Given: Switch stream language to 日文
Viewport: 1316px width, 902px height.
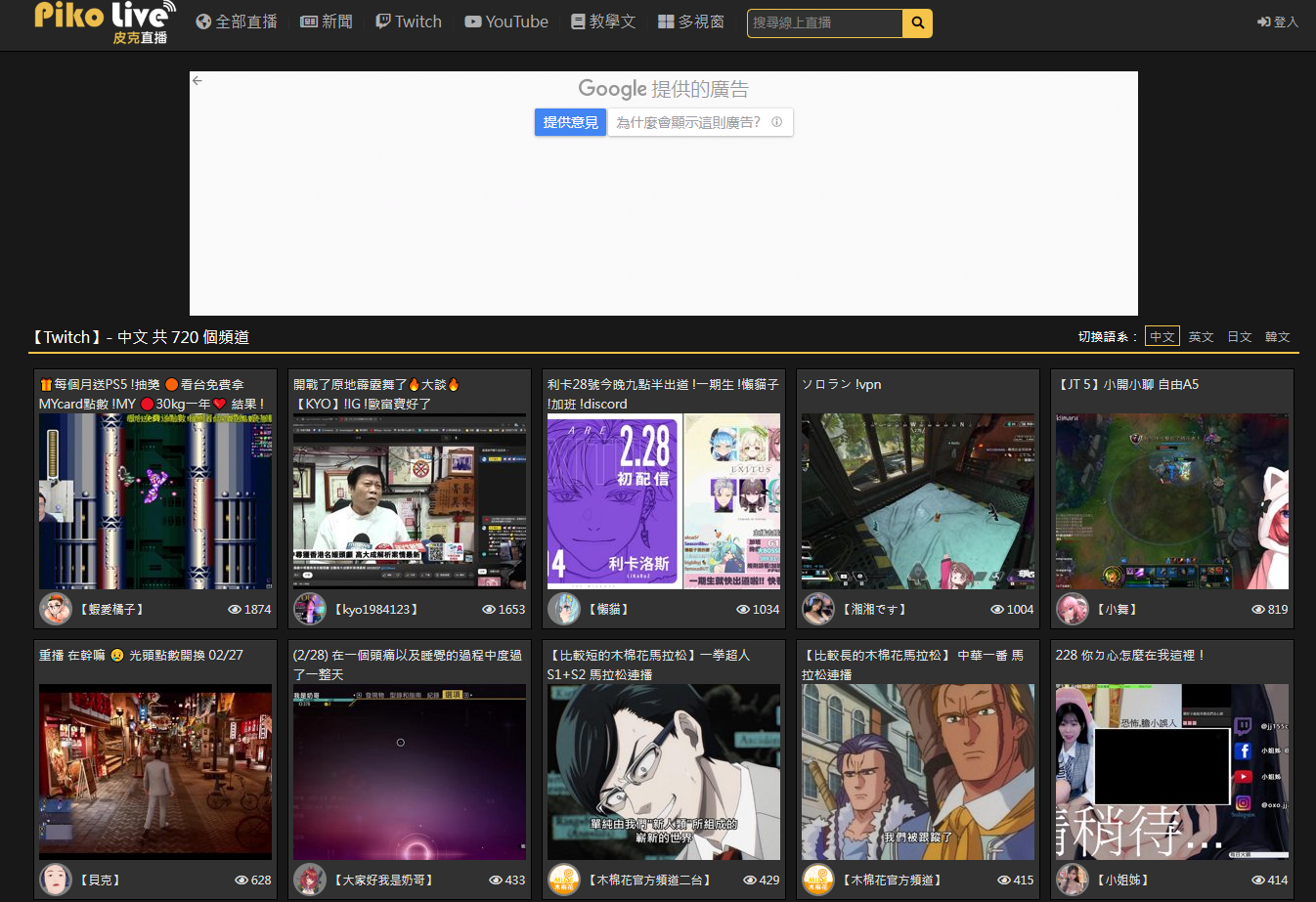Looking at the screenshot, I should click(x=1240, y=336).
